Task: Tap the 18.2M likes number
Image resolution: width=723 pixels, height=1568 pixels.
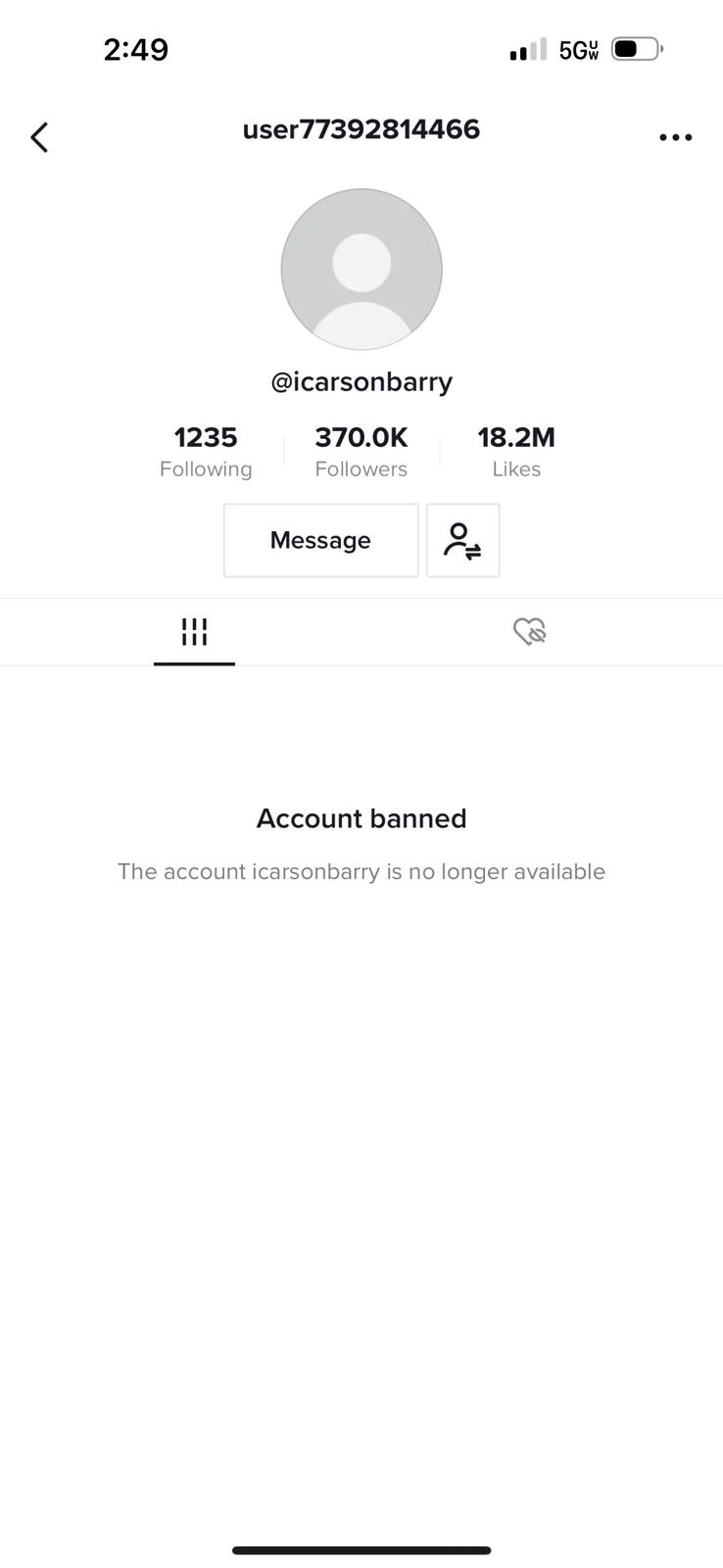Action: [516, 437]
